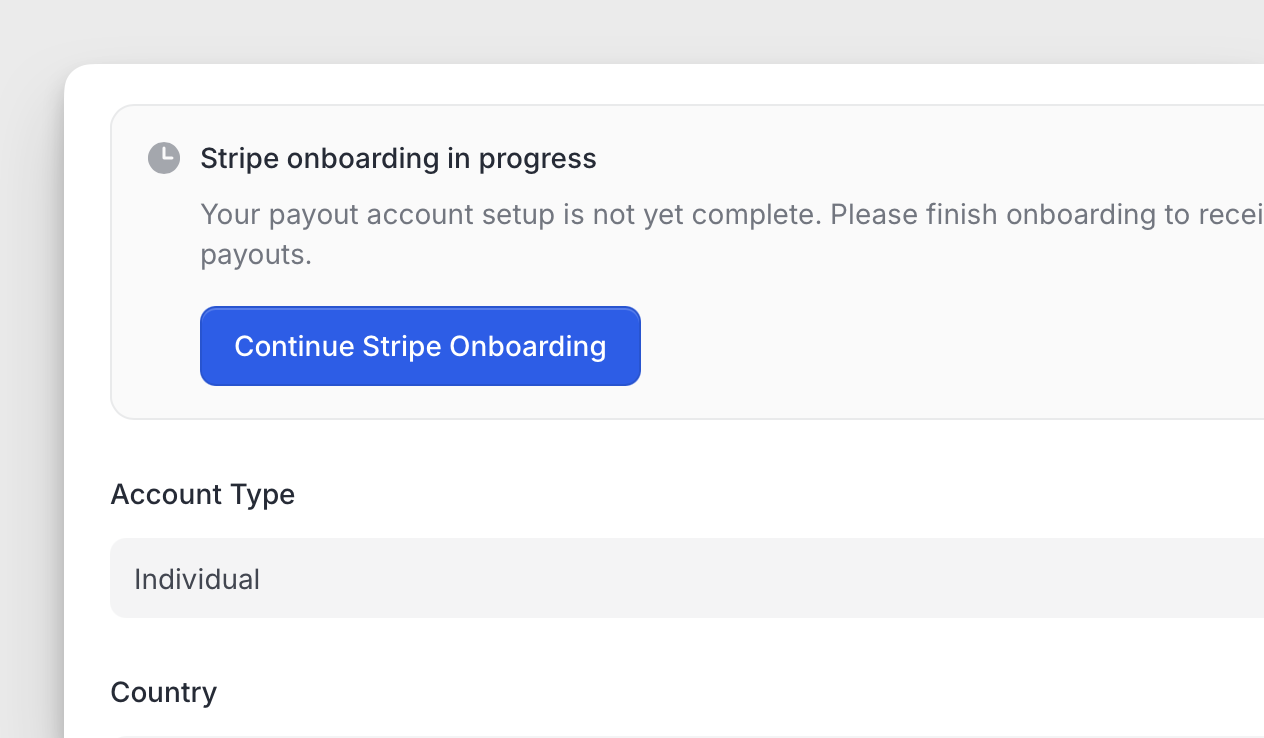Click the gray backdrop outside the settings card
Image resolution: width=1264 pixels, height=738 pixels.
pyautogui.click(x=30, y=300)
